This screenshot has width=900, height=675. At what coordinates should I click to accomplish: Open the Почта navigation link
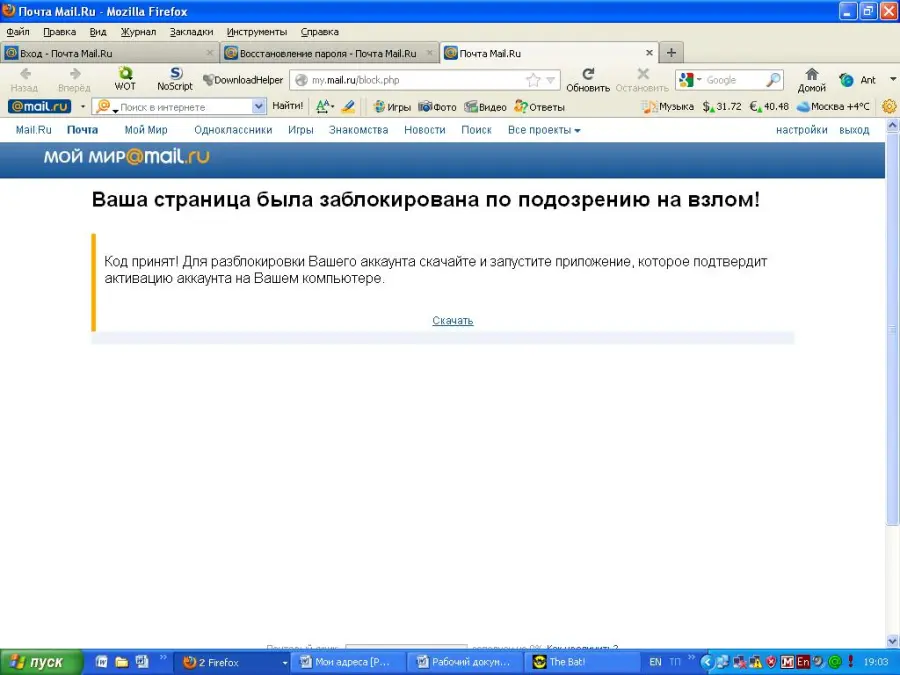pyautogui.click(x=83, y=130)
